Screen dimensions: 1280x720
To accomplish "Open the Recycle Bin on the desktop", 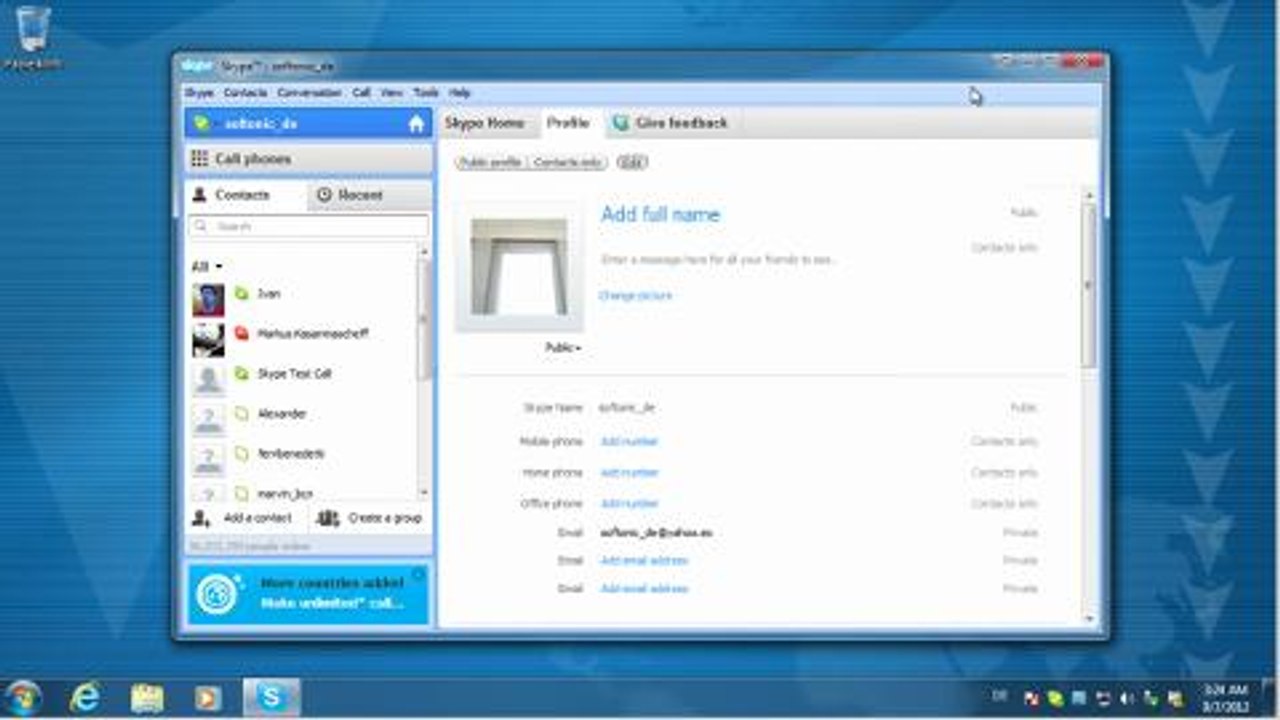I will point(33,38).
